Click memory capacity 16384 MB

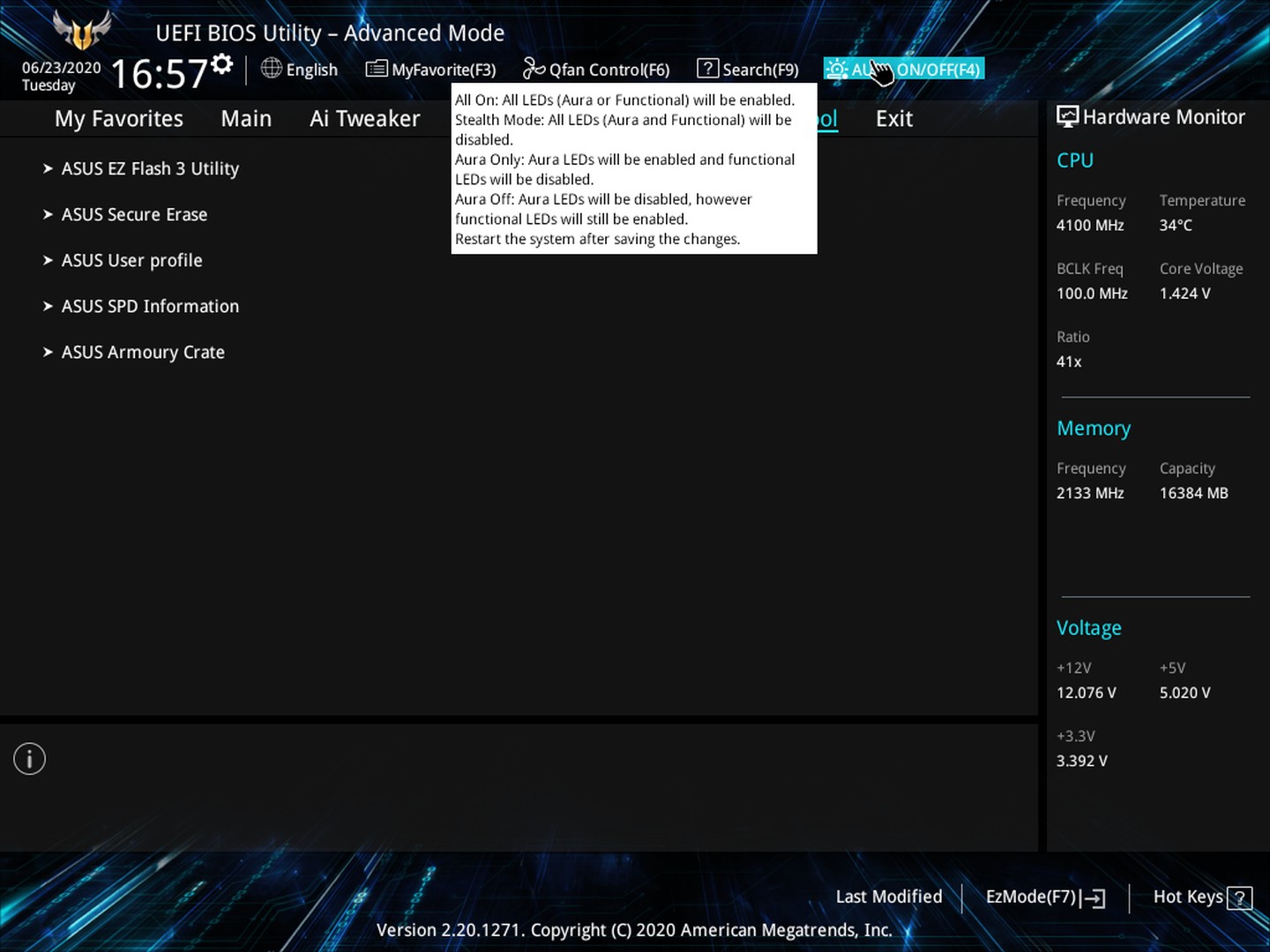(1193, 494)
